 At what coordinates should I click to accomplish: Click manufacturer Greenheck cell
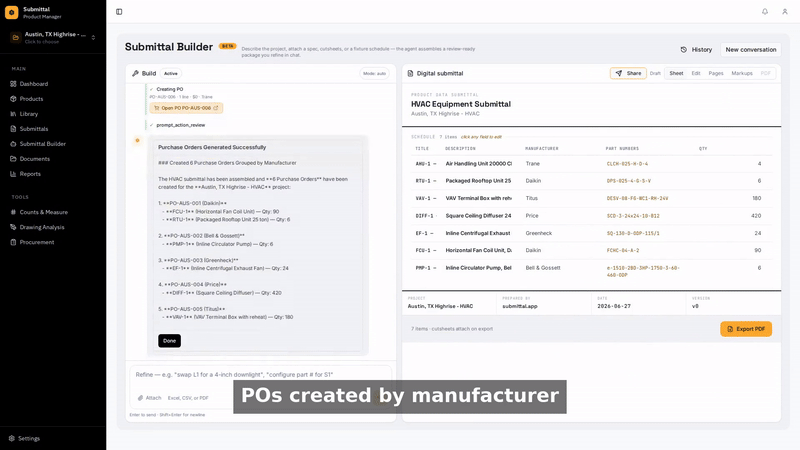538,233
